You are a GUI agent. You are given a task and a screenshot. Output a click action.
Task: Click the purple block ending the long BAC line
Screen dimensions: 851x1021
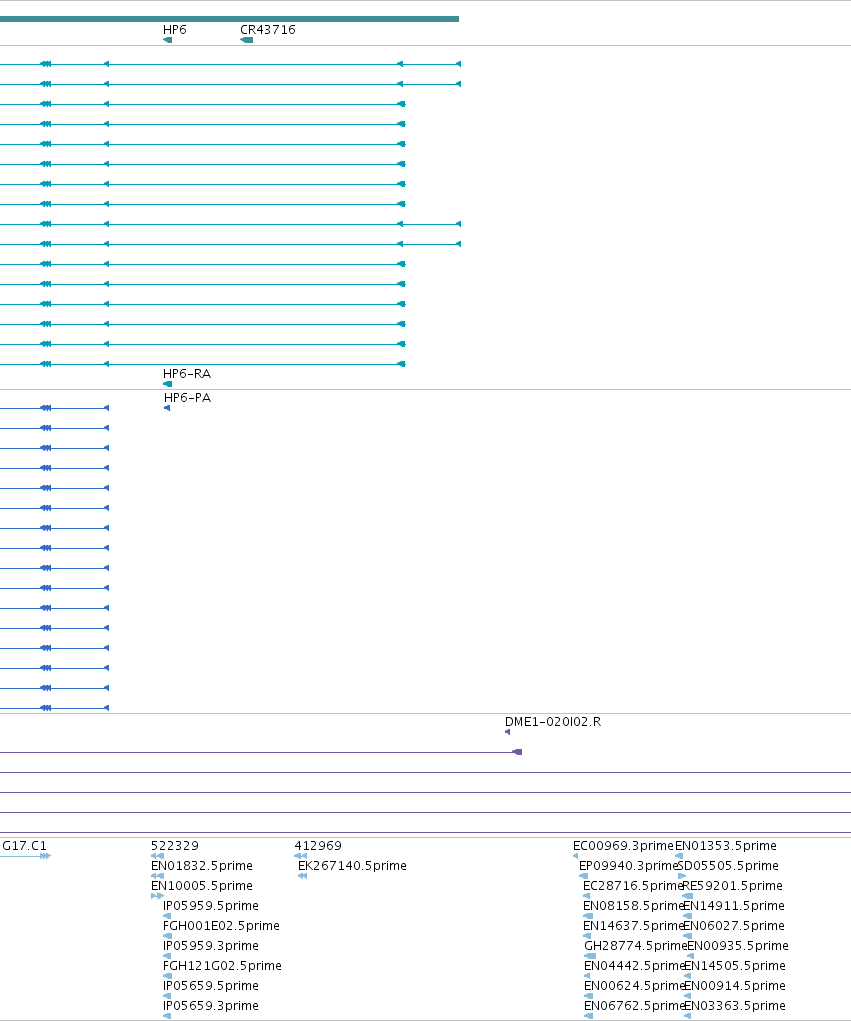517,752
